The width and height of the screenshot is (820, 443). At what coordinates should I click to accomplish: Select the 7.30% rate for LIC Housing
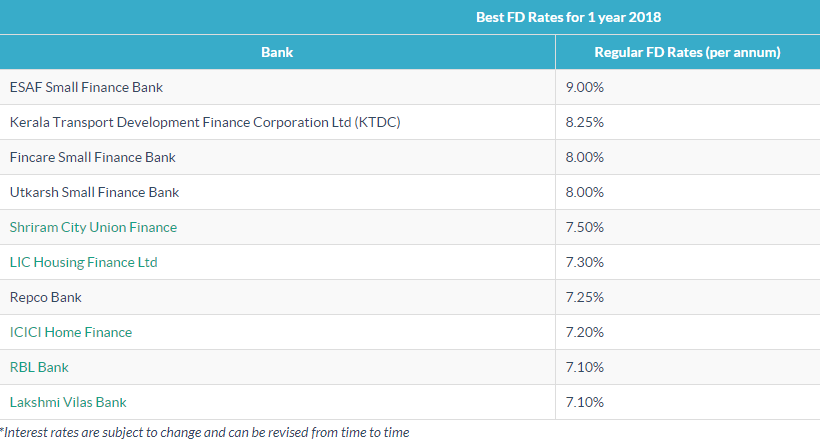click(585, 262)
